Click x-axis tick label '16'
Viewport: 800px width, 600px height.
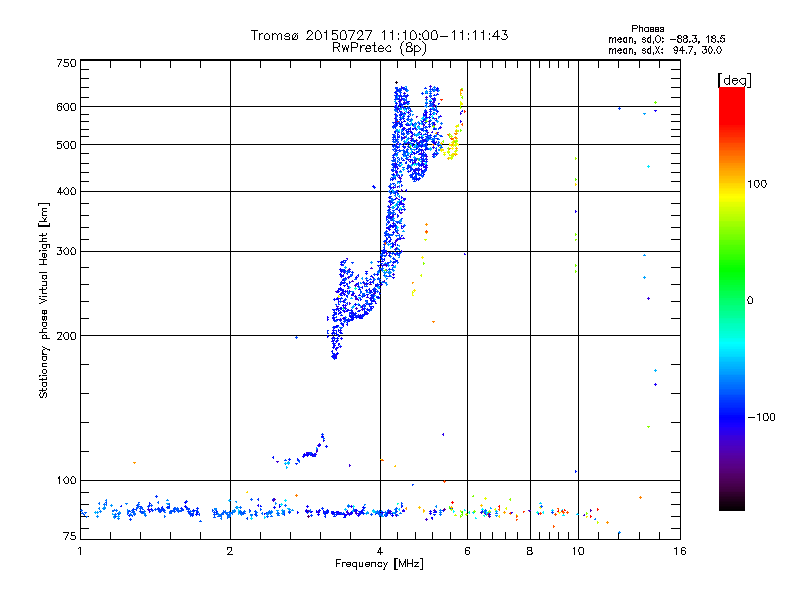click(x=680, y=551)
